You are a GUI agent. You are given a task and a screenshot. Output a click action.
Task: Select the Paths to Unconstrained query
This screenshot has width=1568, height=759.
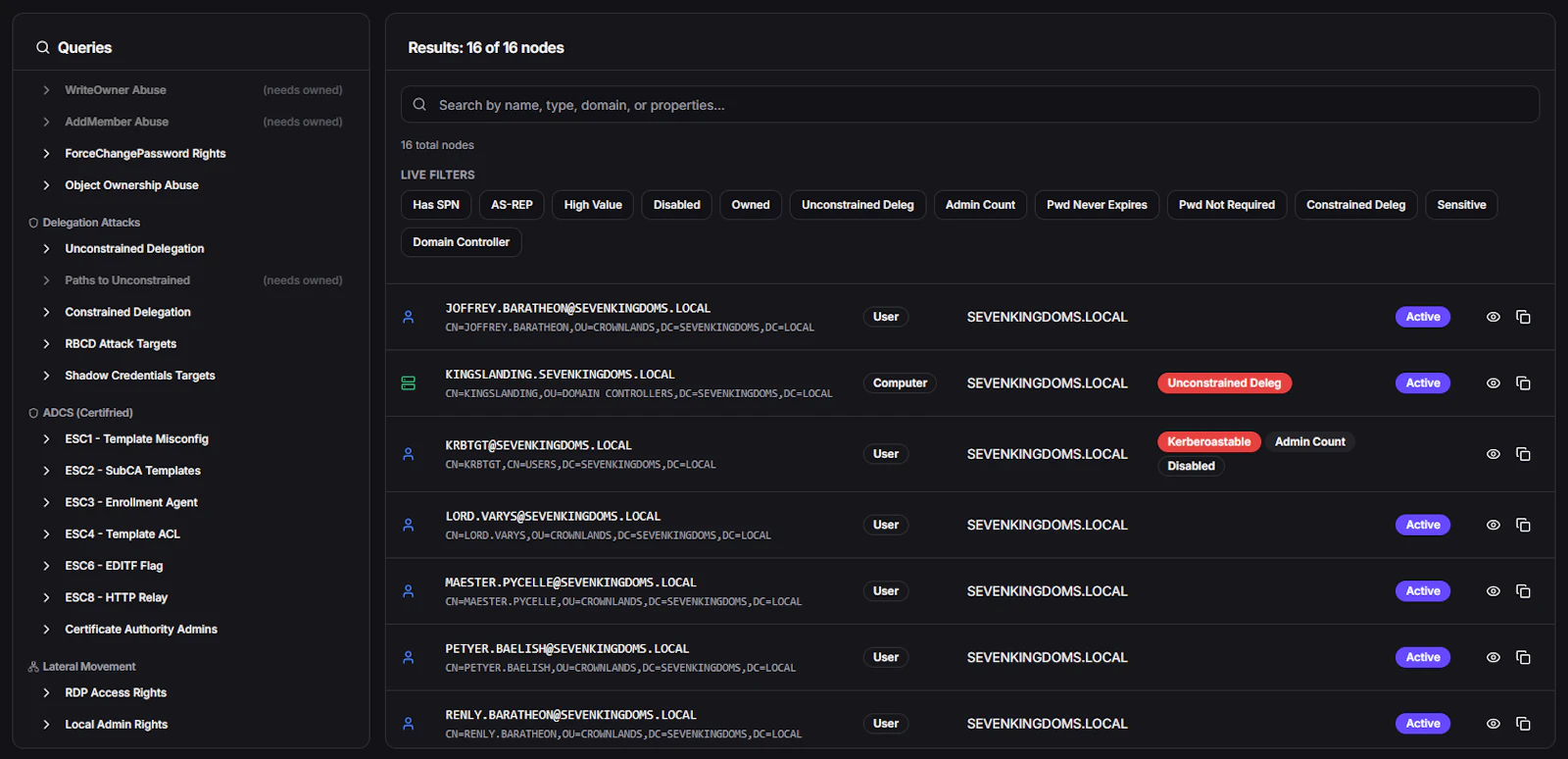(x=127, y=280)
